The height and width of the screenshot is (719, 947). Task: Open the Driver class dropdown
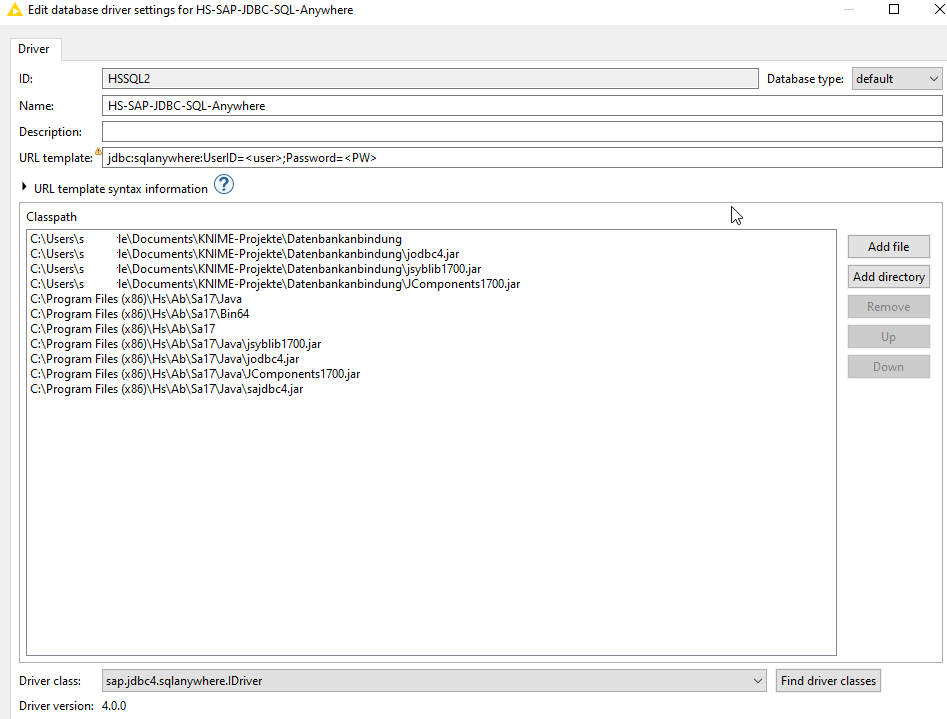pyautogui.click(x=434, y=681)
